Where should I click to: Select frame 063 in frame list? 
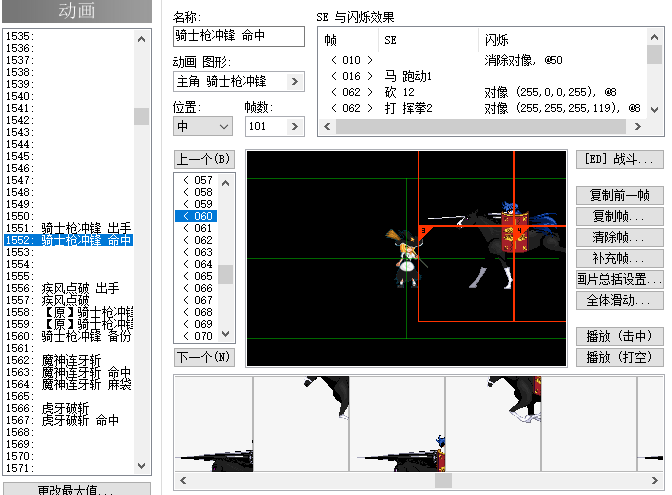click(x=197, y=252)
